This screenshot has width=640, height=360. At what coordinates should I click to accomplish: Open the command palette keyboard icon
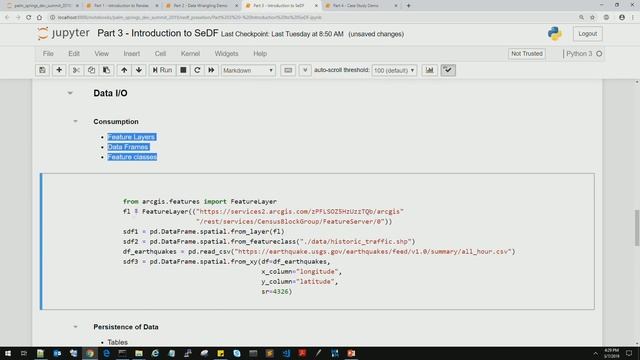click(288, 70)
